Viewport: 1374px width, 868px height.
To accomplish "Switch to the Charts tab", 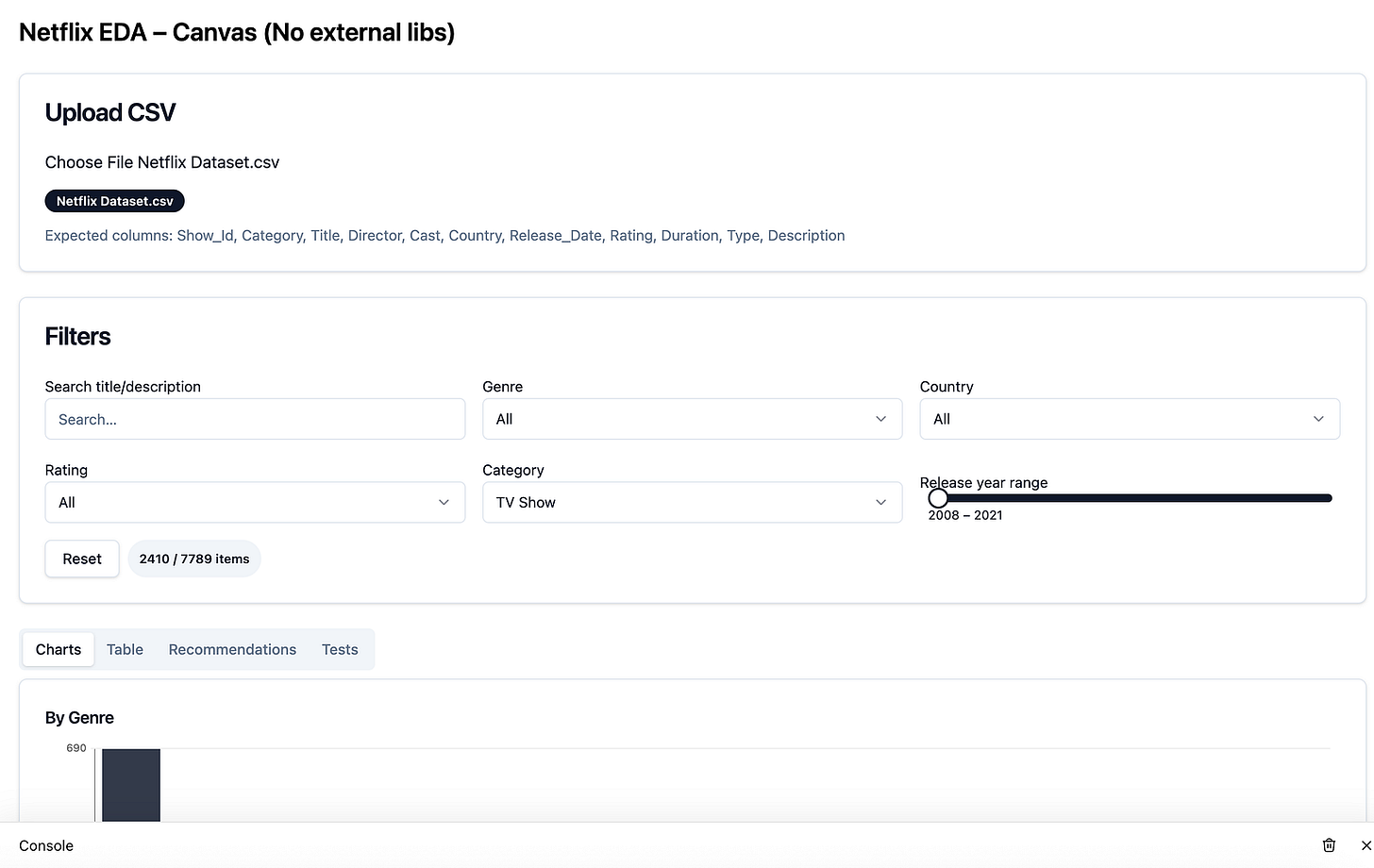I will 59,649.
